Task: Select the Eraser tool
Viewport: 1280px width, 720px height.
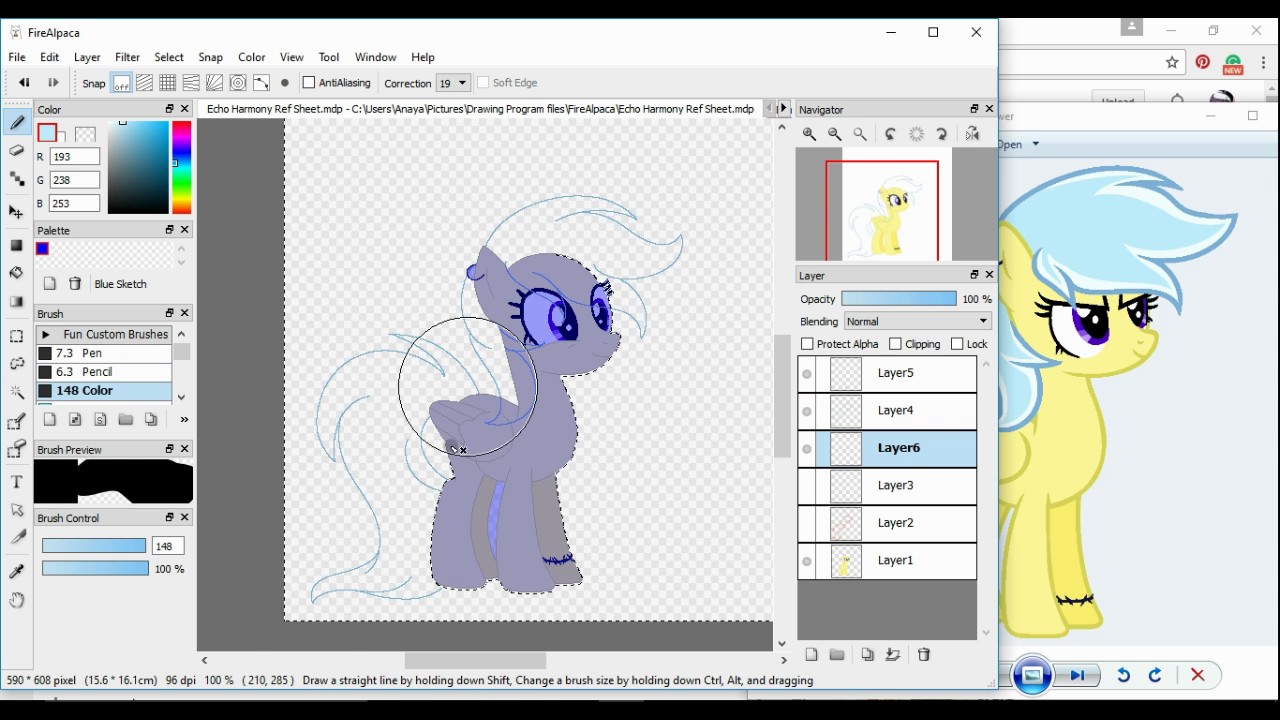Action: 17,151
